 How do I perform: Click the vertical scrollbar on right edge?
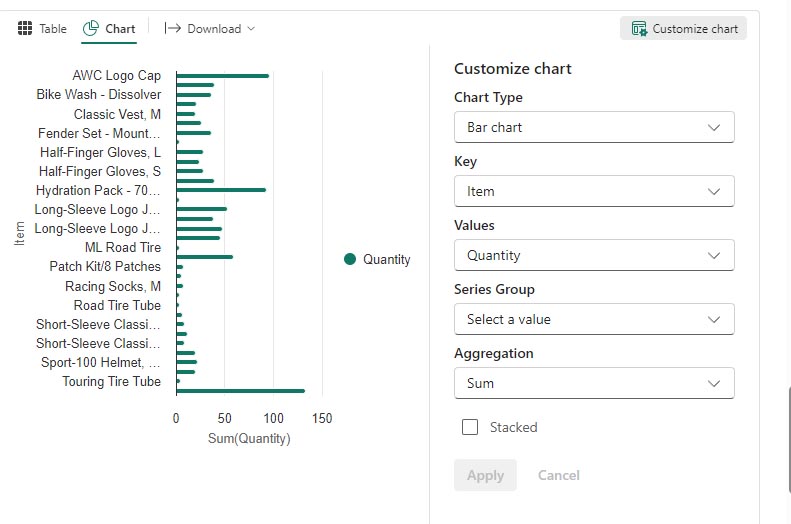click(x=789, y=440)
